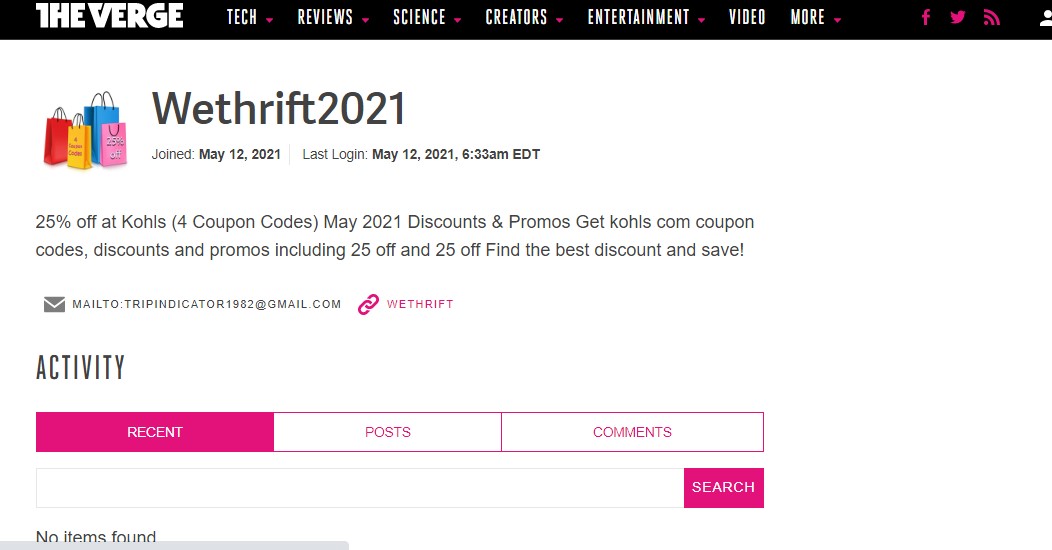Open the Entertainment menu
The width and height of the screenshot is (1052, 550).
646,17
